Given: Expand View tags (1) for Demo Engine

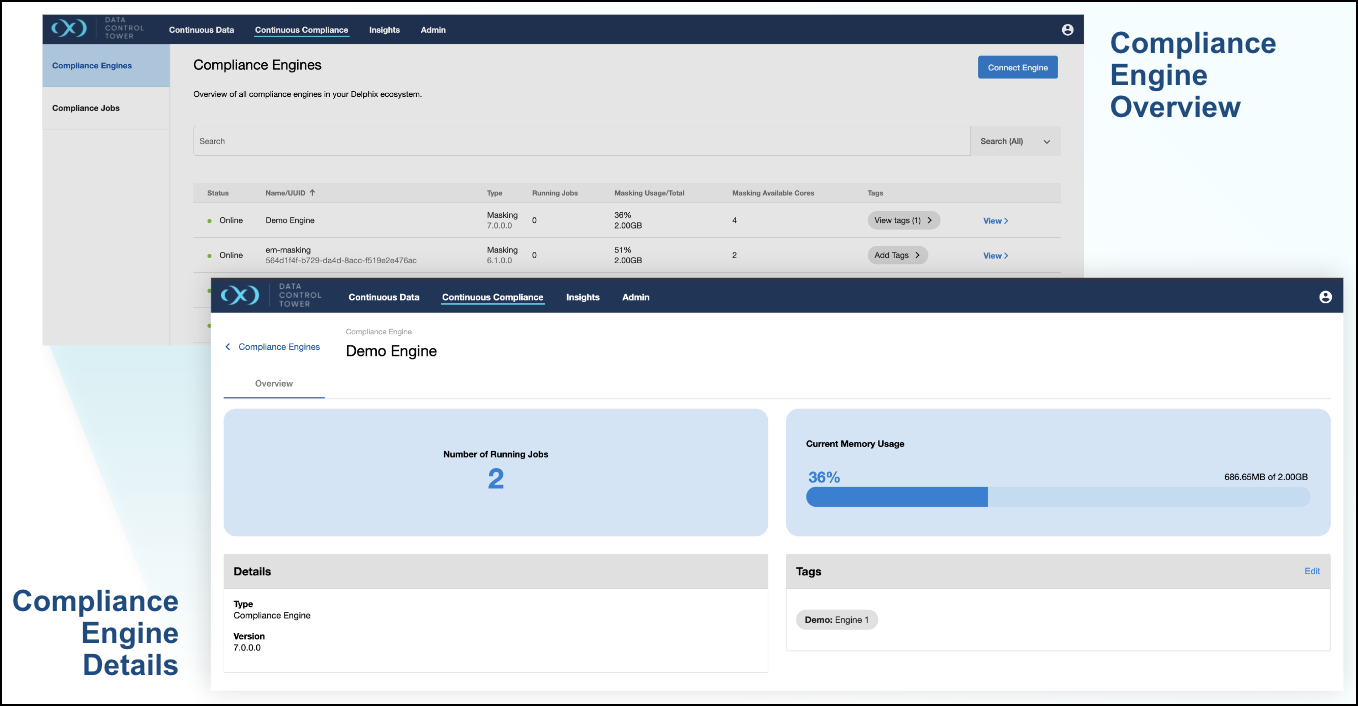Looking at the screenshot, I should tap(903, 221).
